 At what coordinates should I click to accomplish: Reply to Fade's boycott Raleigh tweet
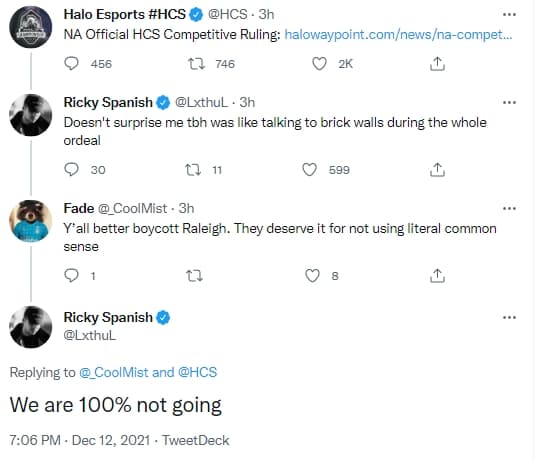click(x=71, y=275)
